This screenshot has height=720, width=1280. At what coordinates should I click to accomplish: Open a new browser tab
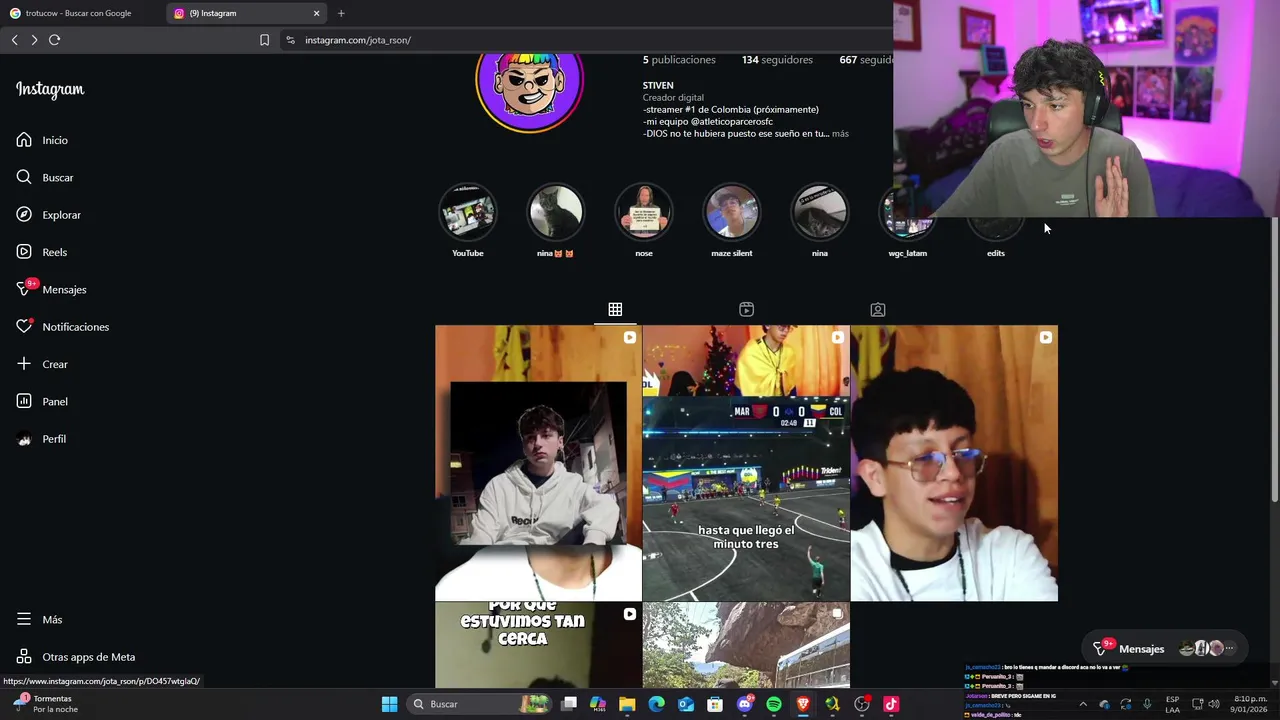(x=341, y=13)
